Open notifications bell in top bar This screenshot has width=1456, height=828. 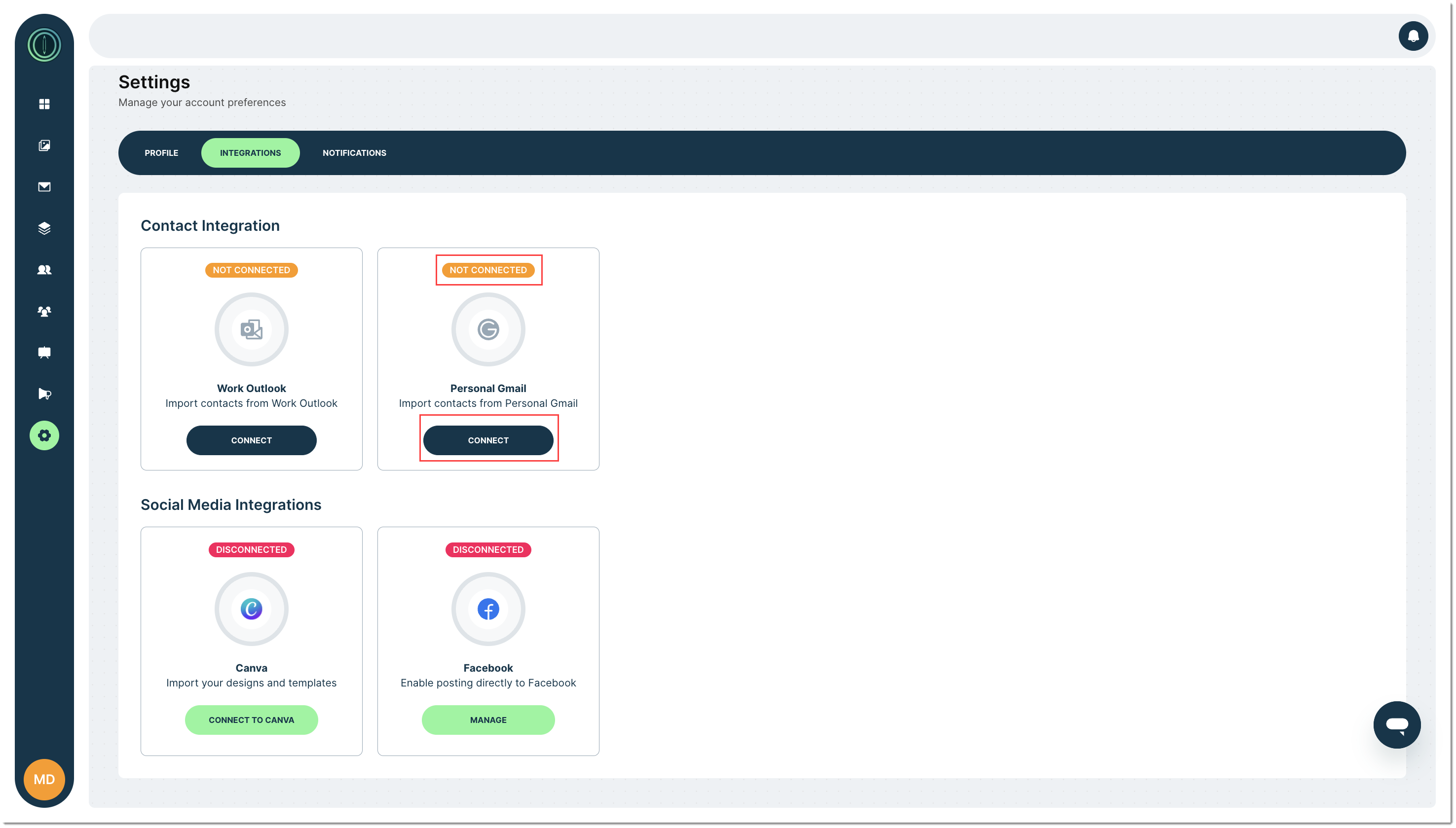coord(1413,36)
